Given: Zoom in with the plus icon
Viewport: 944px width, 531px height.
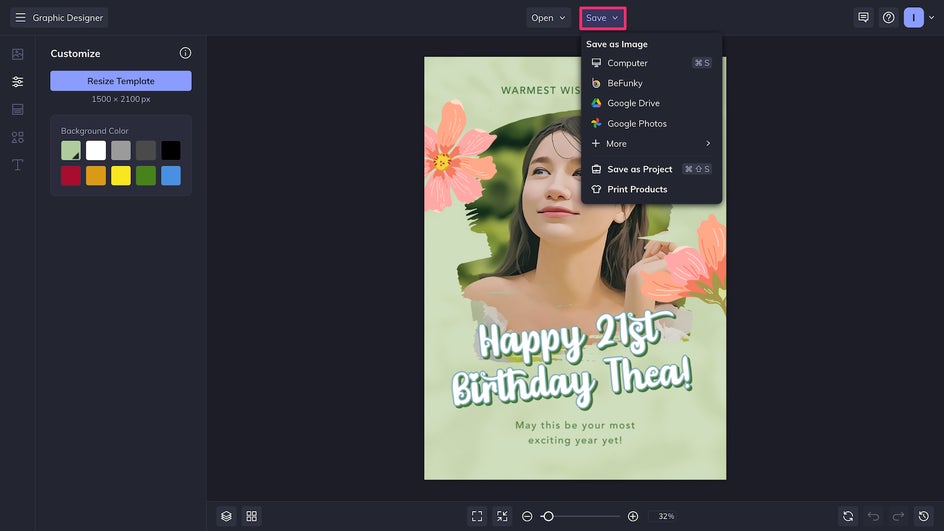Looking at the screenshot, I should point(633,516).
